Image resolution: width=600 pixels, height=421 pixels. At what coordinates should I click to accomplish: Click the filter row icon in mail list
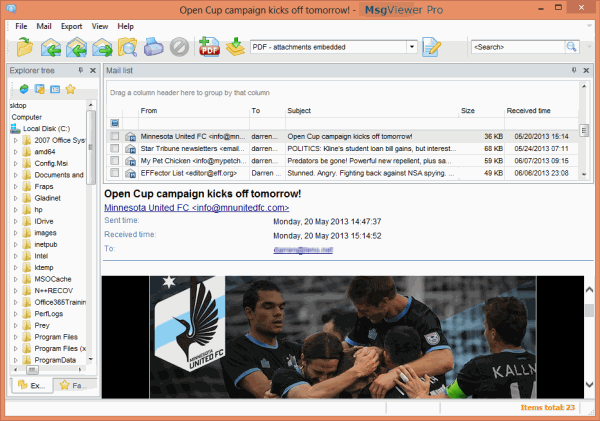[114, 123]
